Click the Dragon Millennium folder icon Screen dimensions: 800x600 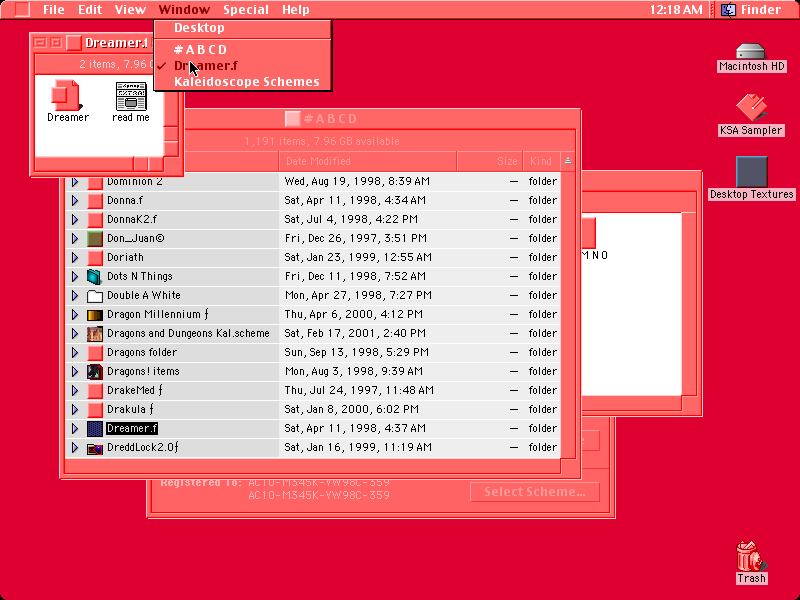(x=95, y=315)
